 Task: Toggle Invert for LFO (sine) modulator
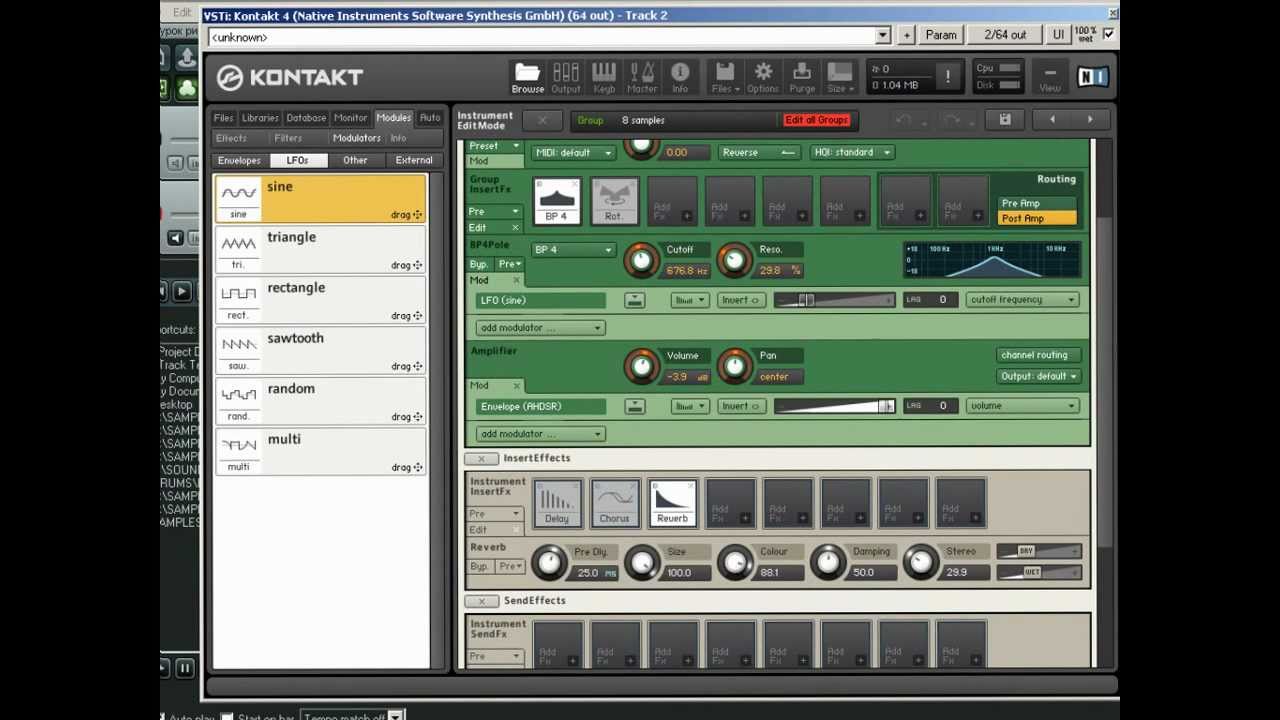[x=741, y=300]
